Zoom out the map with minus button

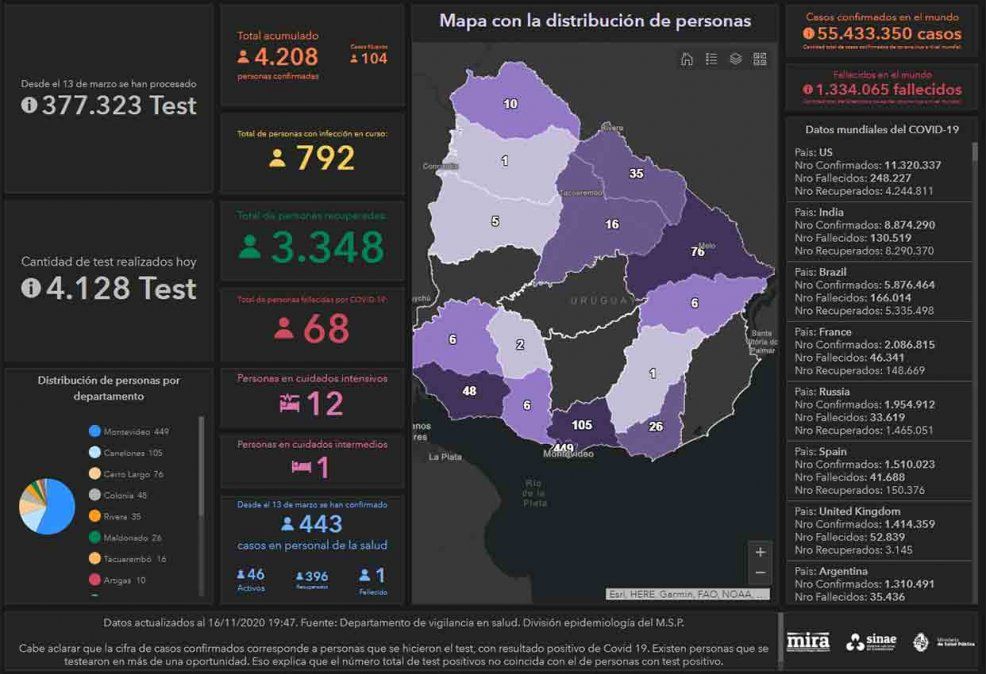click(760, 573)
